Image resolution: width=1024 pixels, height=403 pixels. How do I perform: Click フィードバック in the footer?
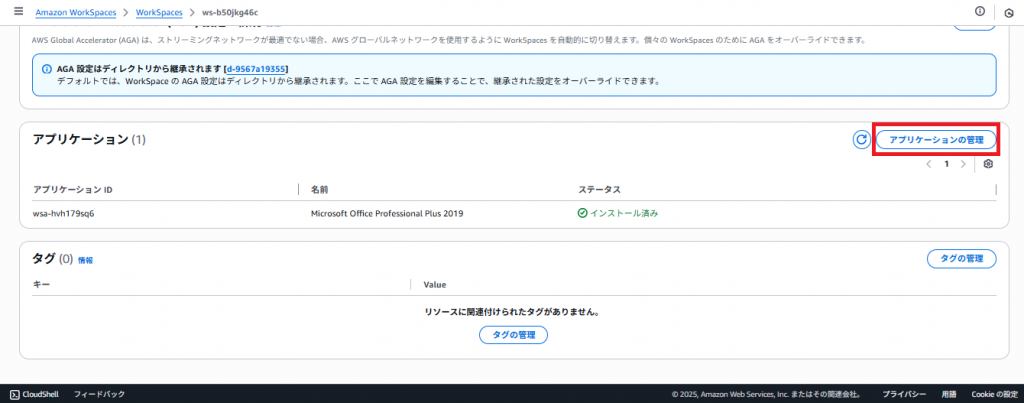99,394
